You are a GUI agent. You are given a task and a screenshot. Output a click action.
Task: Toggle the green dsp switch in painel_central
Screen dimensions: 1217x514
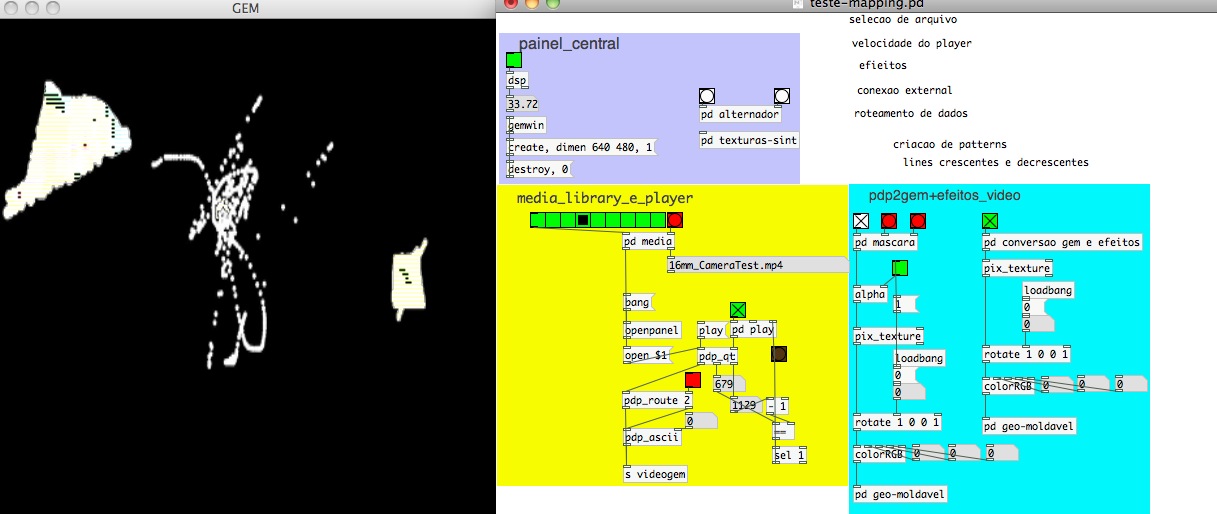coord(514,60)
